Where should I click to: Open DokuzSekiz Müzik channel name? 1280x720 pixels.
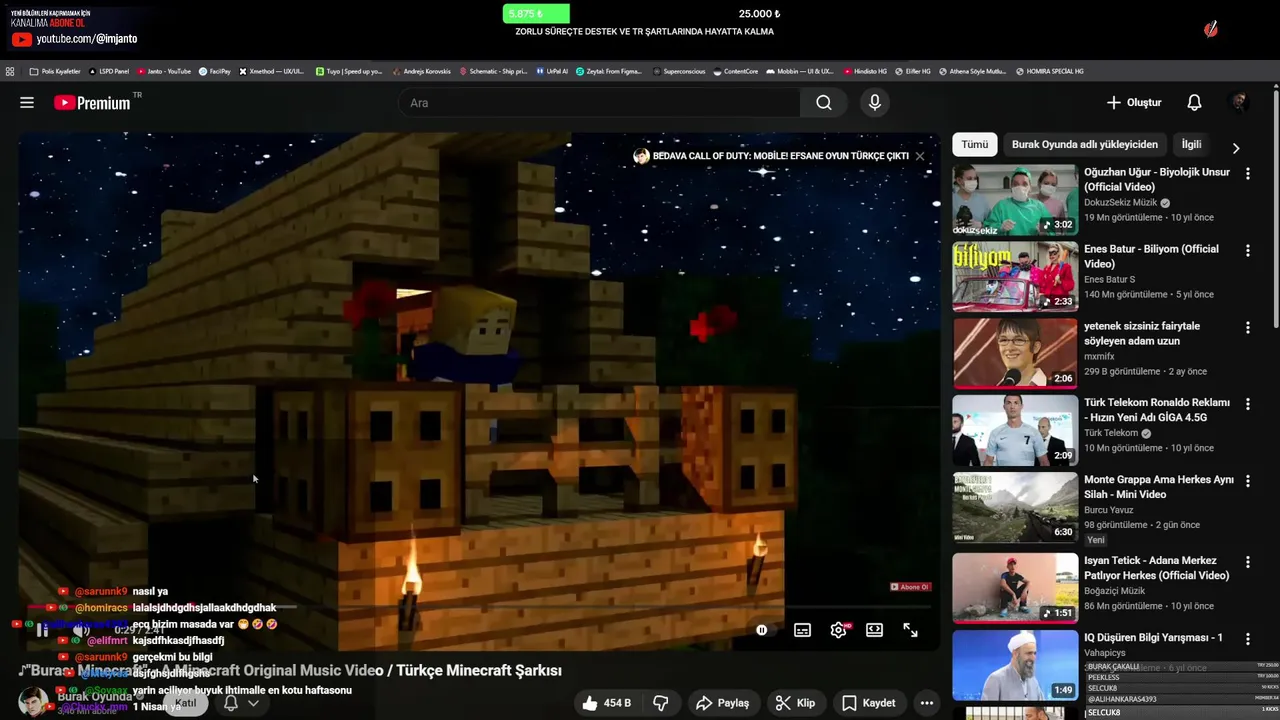1120,203
